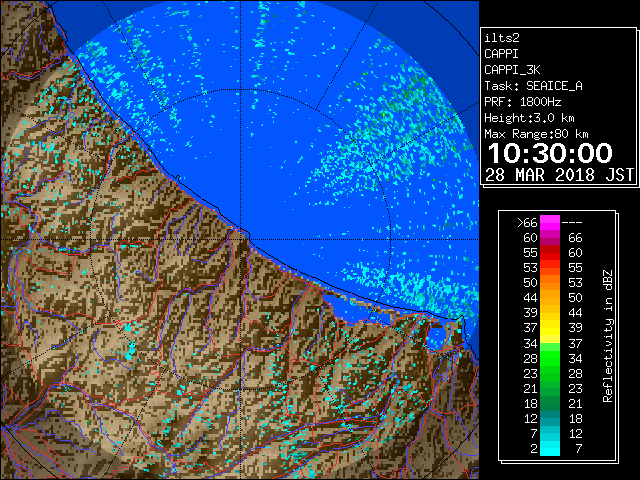Pick the bright green 28 to 34 dBZ swatch
Viewport: 640px width, 480px height.
pyautogui.click(x=550, y=358)
